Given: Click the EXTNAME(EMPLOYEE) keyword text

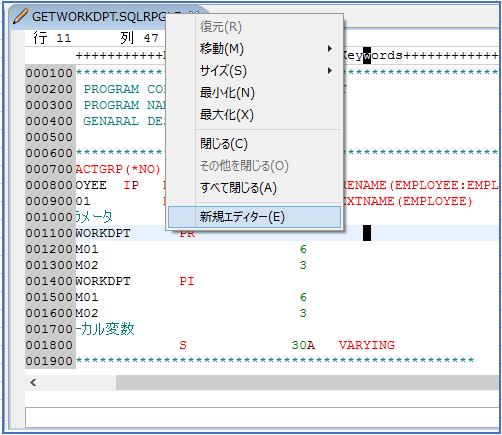Looking at the screenshot, I should (x=407, y=201).
